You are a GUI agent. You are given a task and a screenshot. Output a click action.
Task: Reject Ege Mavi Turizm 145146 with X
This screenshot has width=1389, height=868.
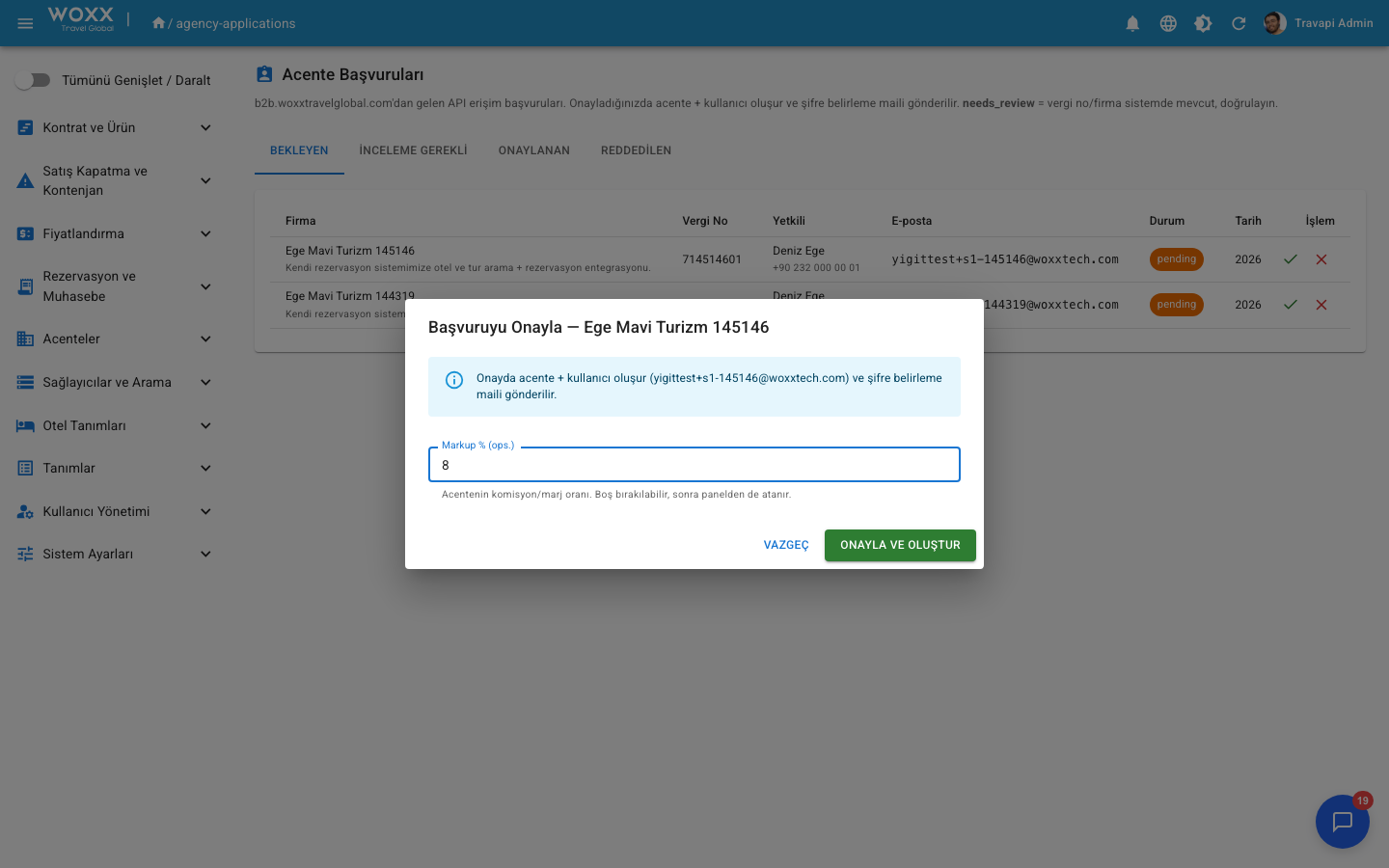click(1321, 259)
